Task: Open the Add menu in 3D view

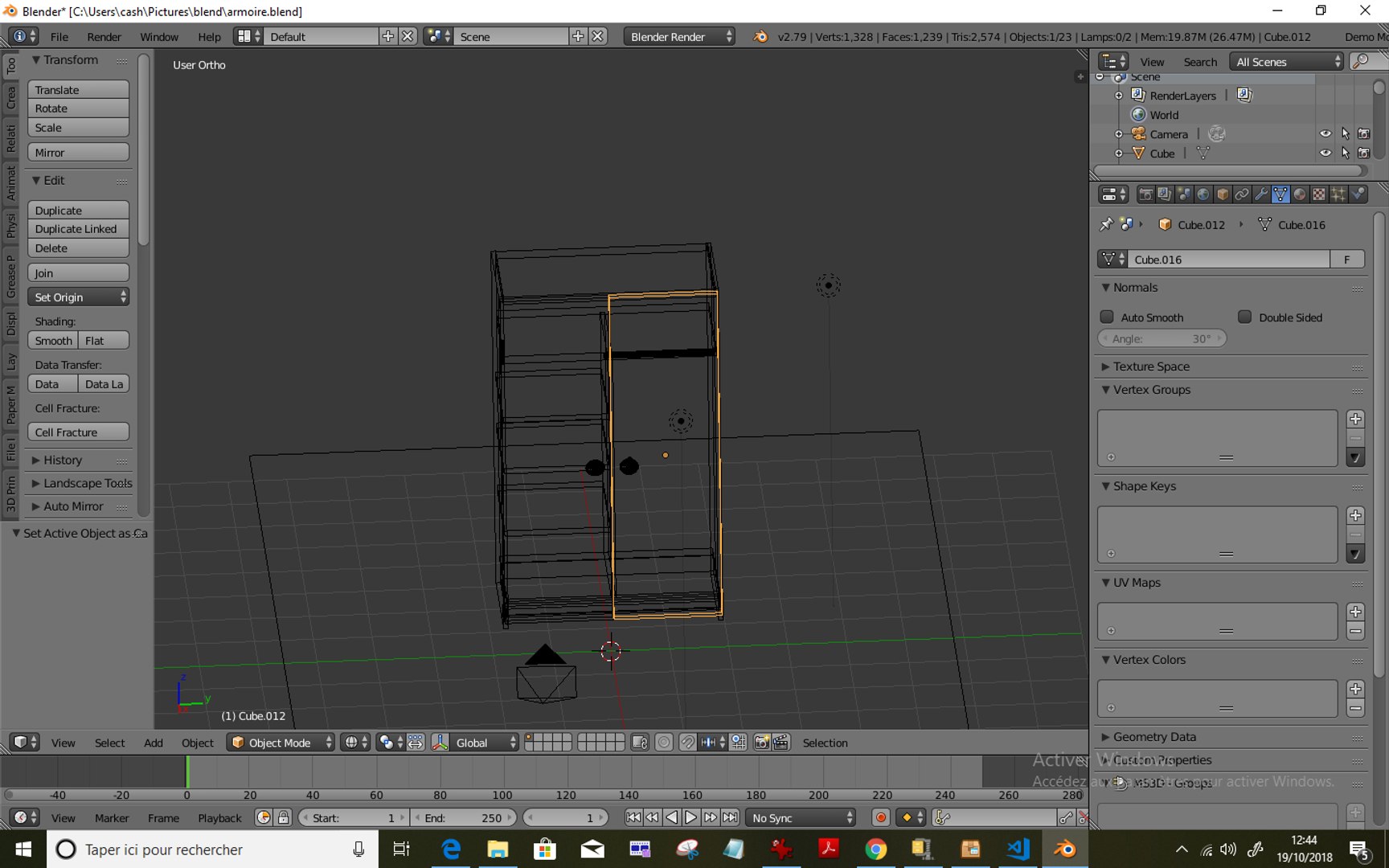Action: click(154, 743)
